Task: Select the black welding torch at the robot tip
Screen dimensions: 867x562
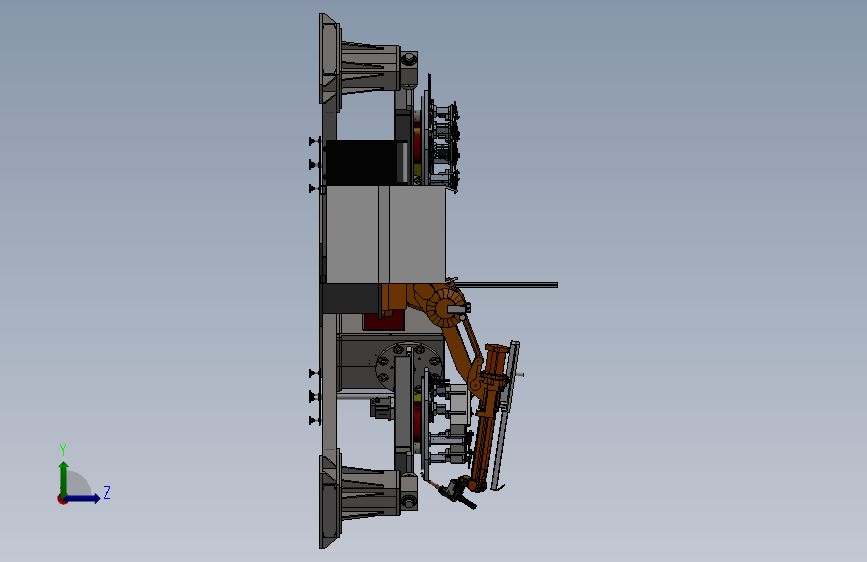Action: [x=460, y=493]
